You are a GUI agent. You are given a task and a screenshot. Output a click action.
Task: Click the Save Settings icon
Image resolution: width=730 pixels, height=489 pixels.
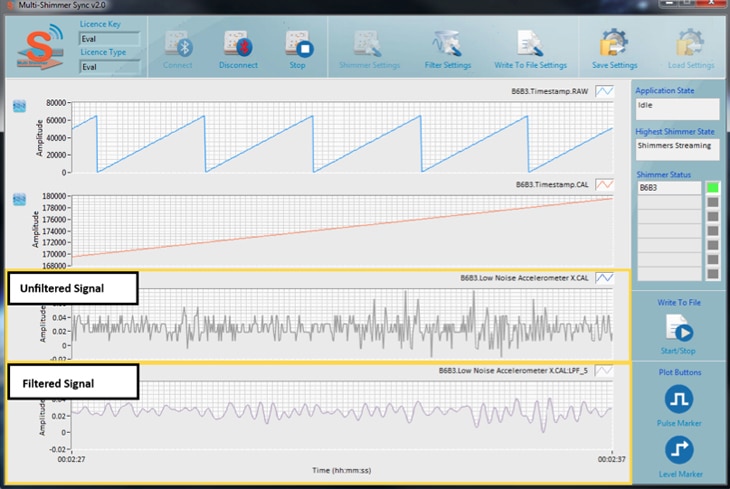(614, 43)
